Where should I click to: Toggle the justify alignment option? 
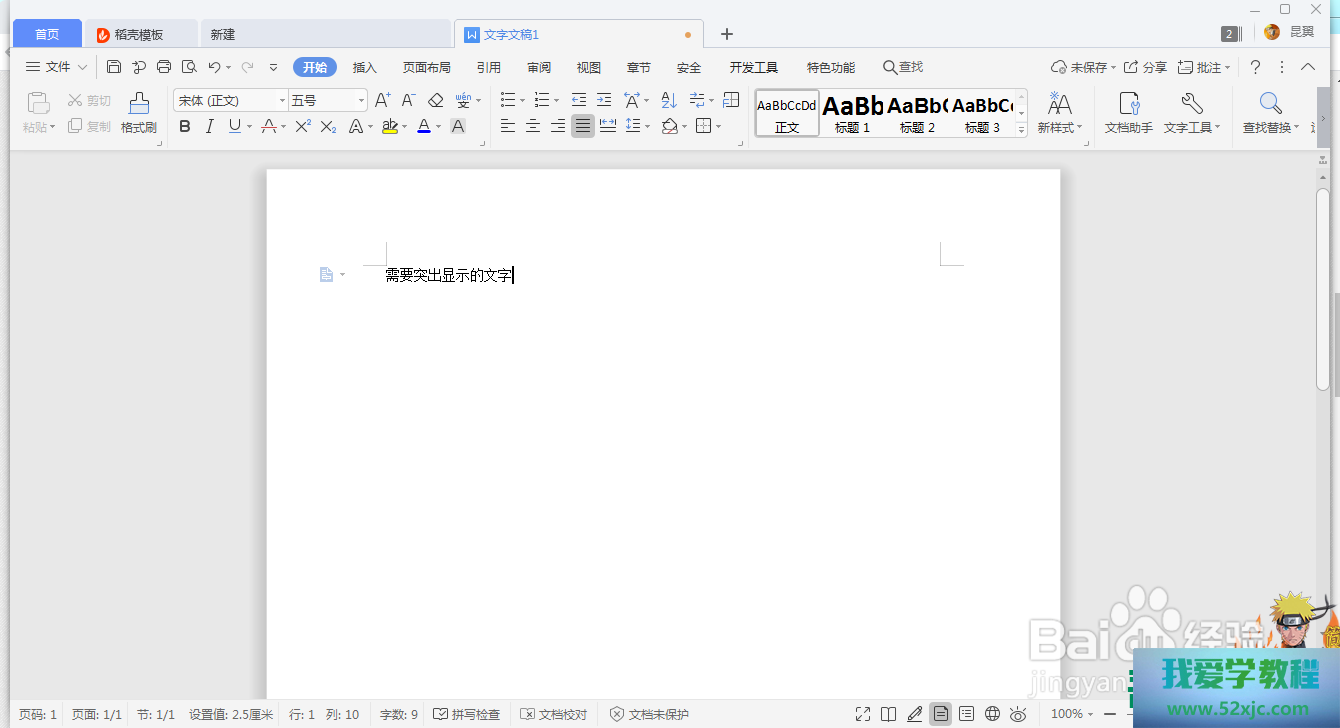583,126
